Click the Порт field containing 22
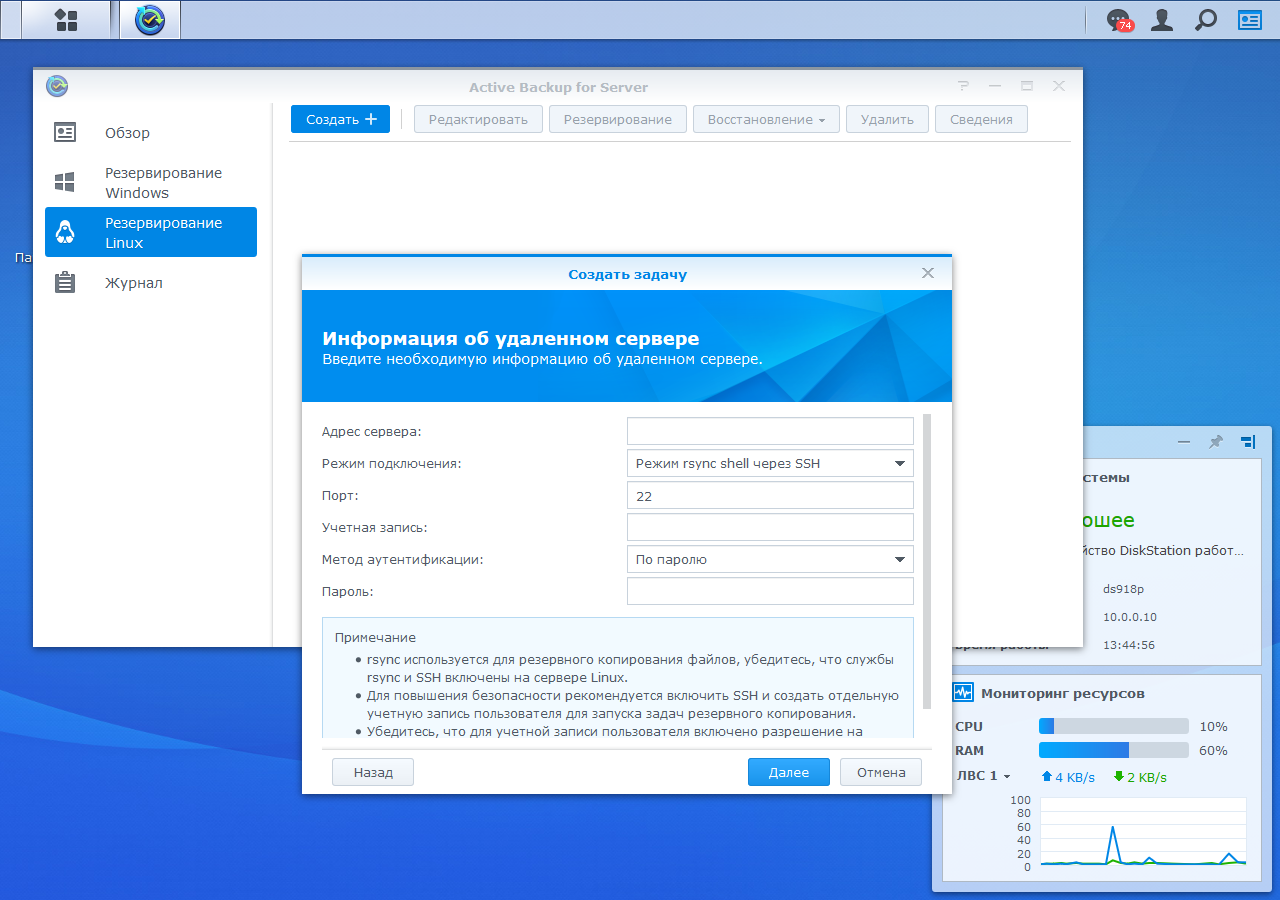The width and height of the screenshot is (1280, 900). pos(770,495)
